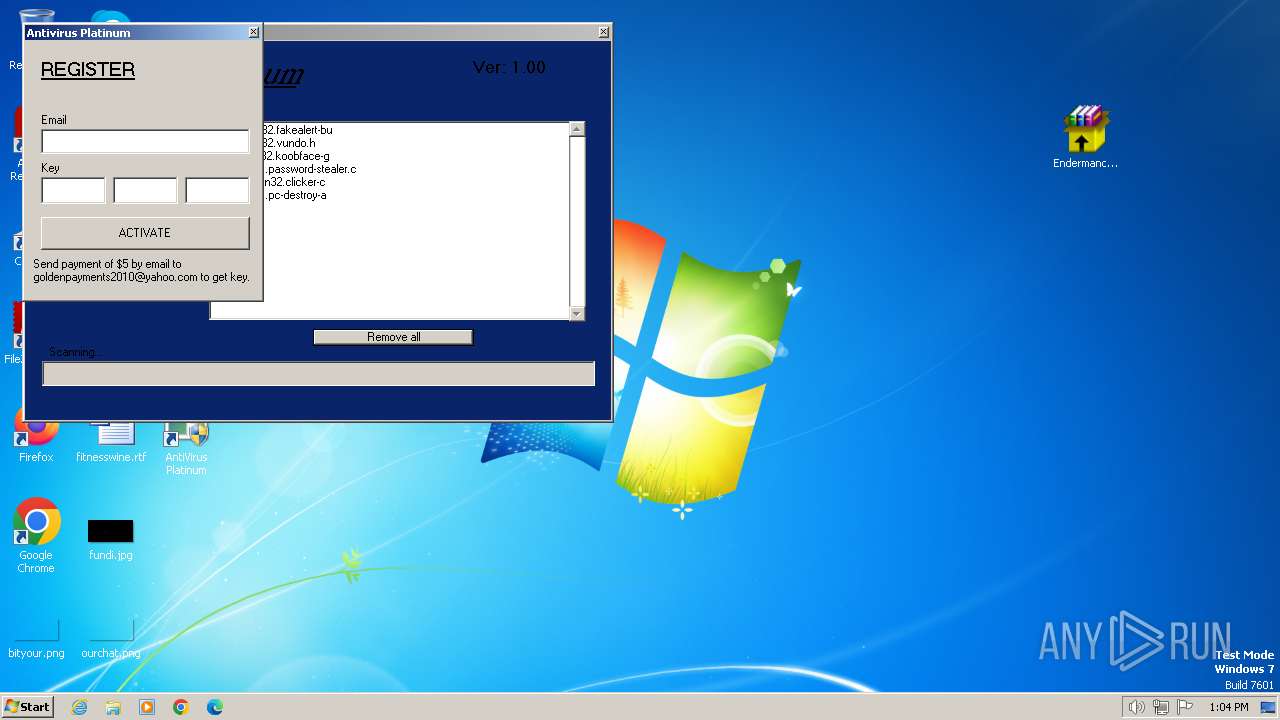Focus the third Key input box

(217, 190)
